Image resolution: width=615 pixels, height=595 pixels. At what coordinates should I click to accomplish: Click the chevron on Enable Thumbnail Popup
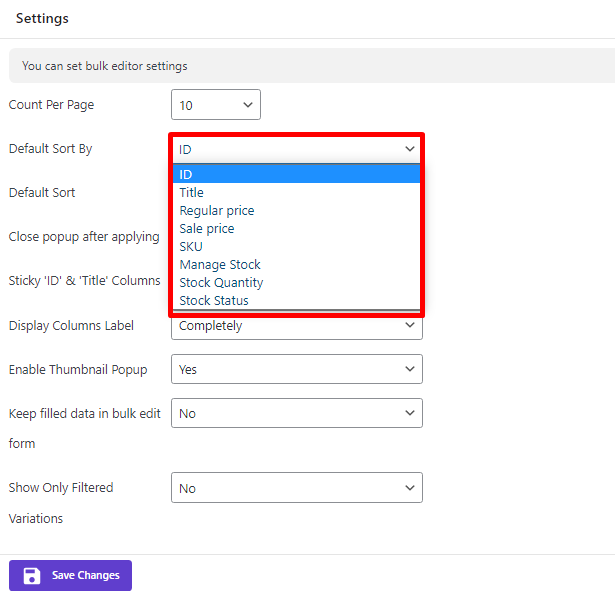(410, 369)
